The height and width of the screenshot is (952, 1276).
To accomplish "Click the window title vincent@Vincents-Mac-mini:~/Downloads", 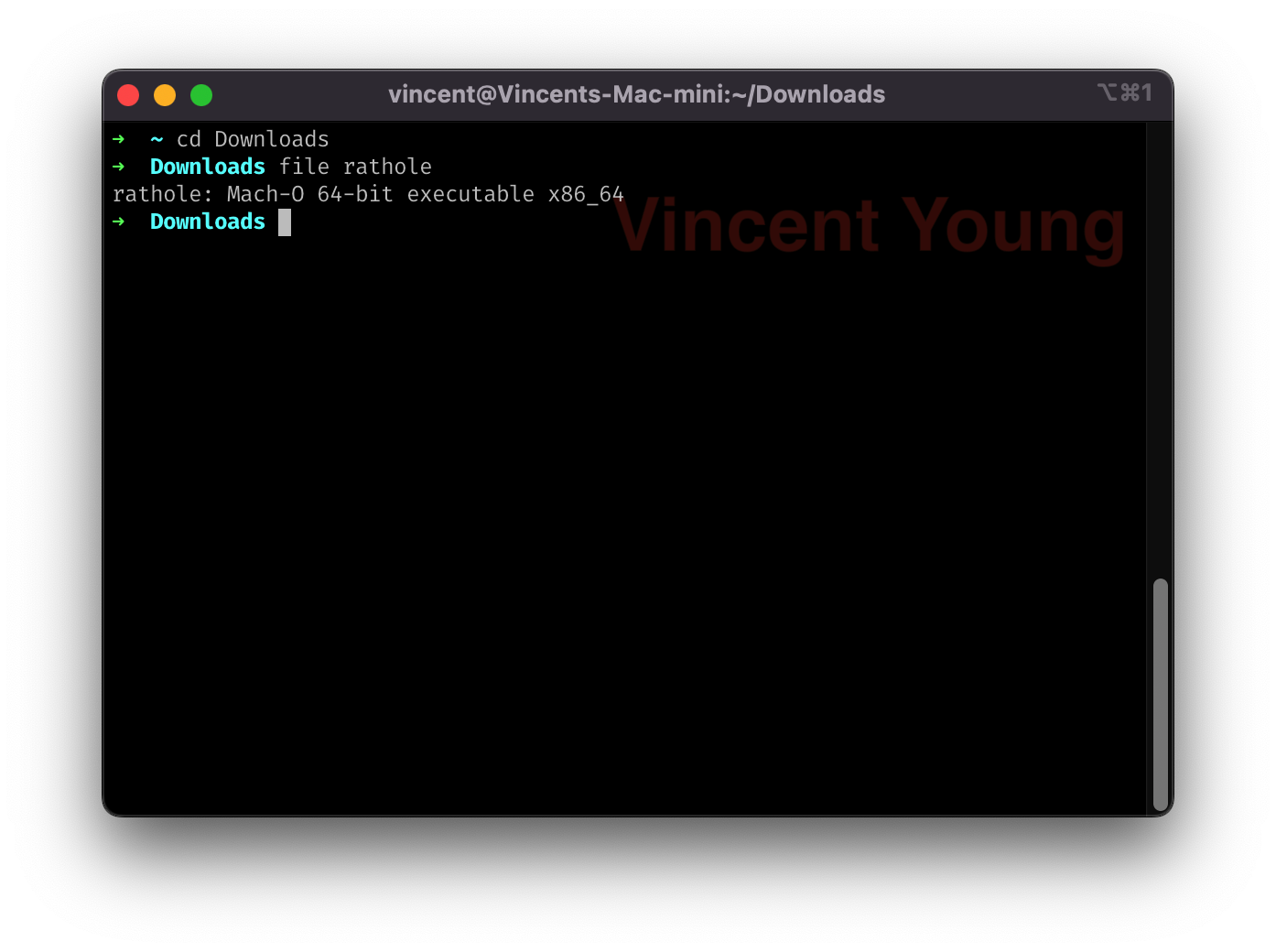I will click(x=636, y=94).
